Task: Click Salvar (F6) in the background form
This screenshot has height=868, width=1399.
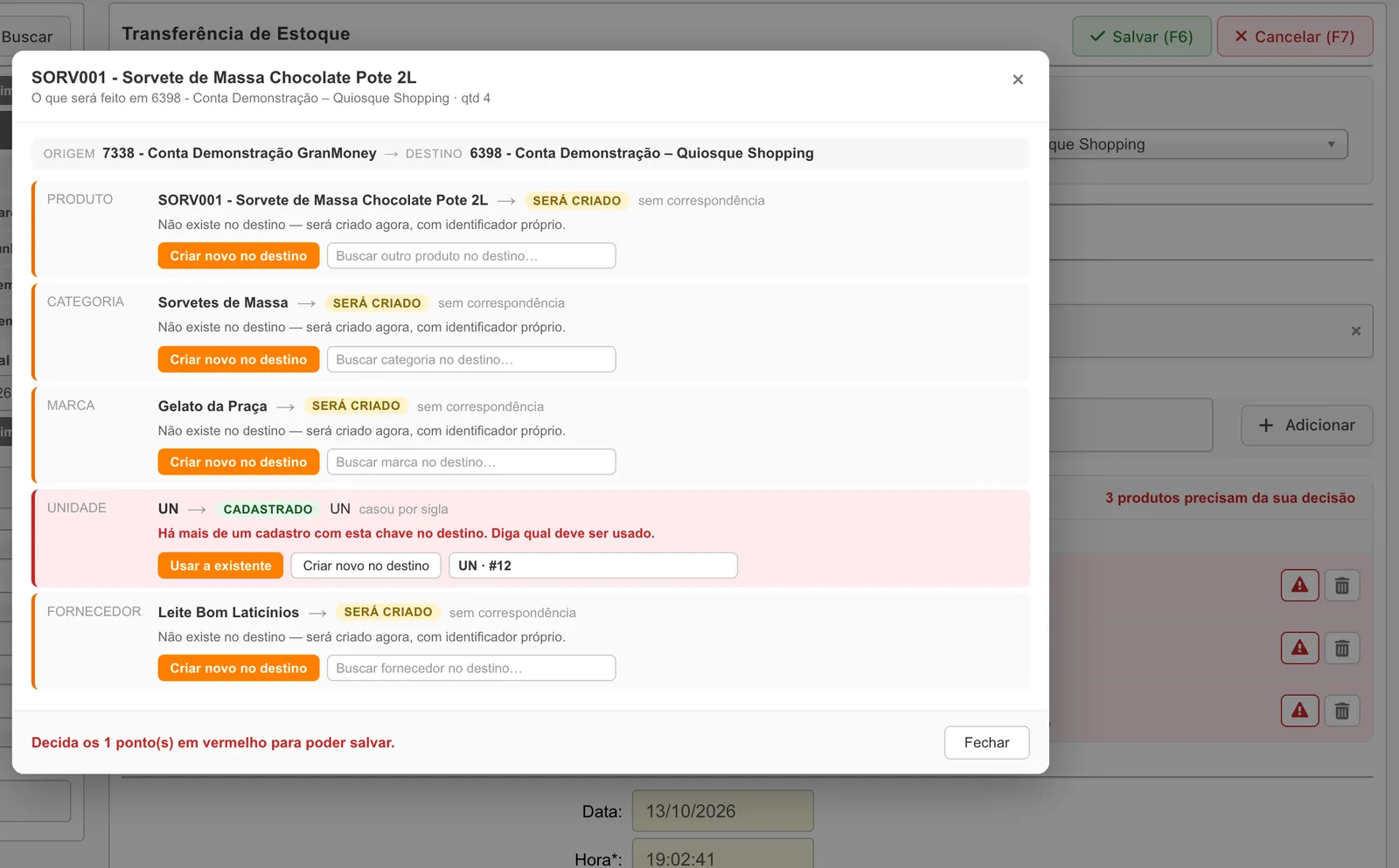Action: (x=1142, y=37)
